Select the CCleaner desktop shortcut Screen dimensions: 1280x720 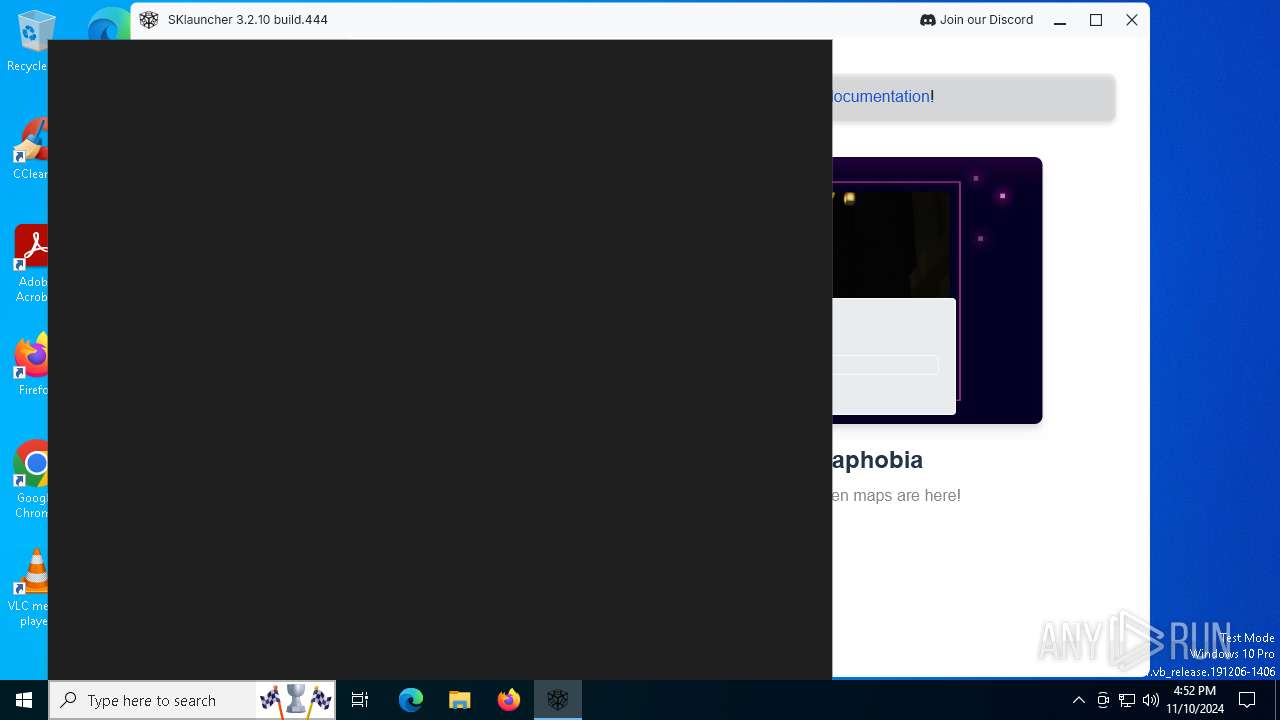[30, 150]
